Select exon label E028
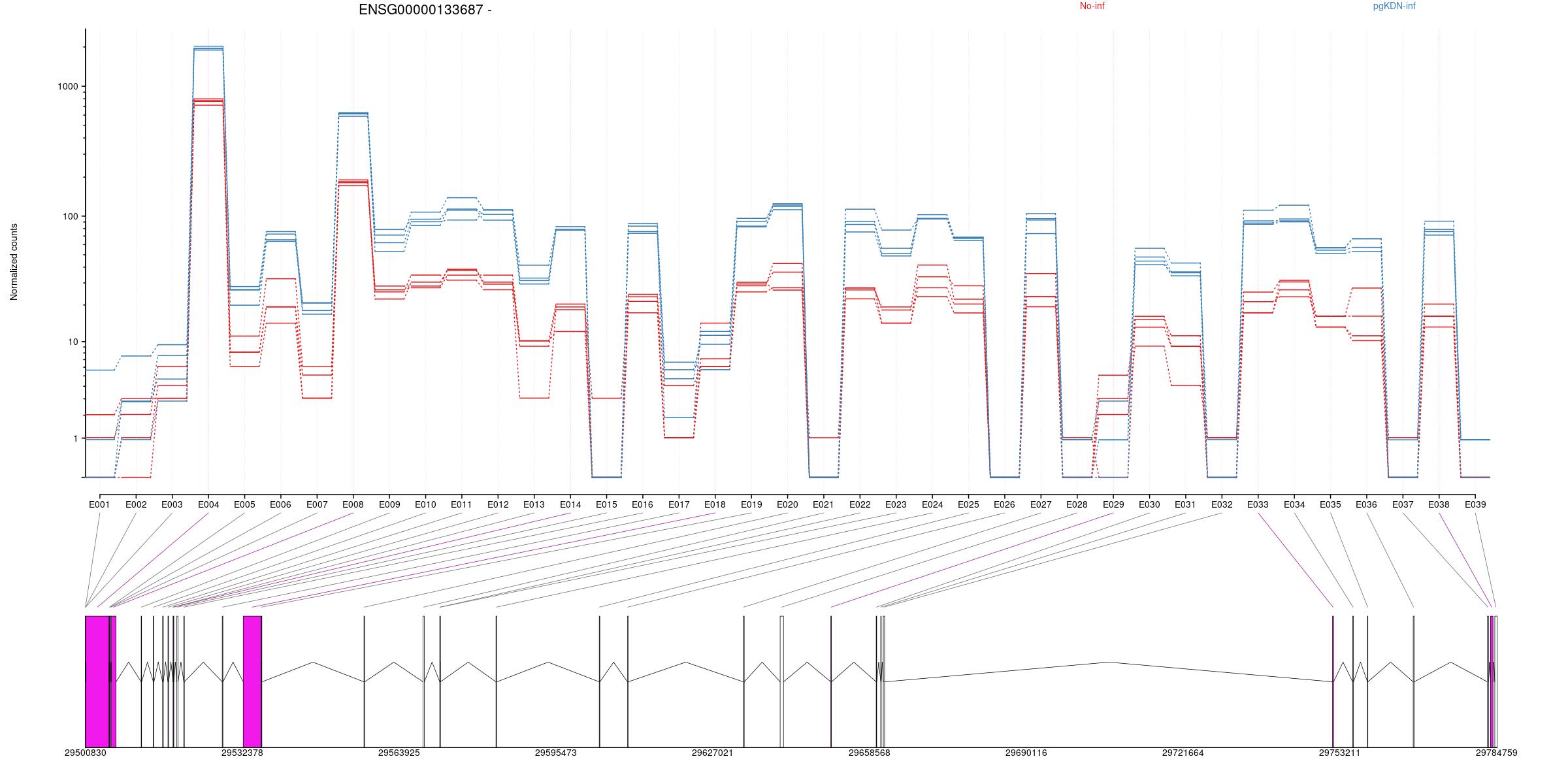Image resolution: width=1568 pixels, height=784 pixels. [x=1077, y=504]
